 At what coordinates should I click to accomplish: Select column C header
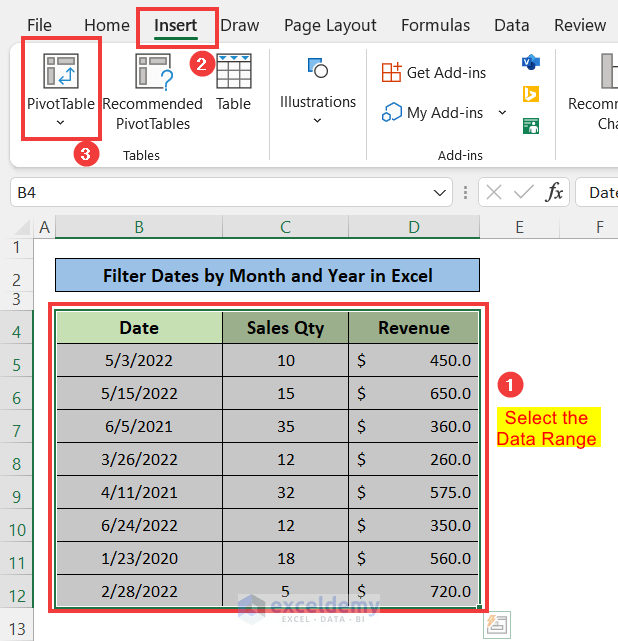[285, 227]
